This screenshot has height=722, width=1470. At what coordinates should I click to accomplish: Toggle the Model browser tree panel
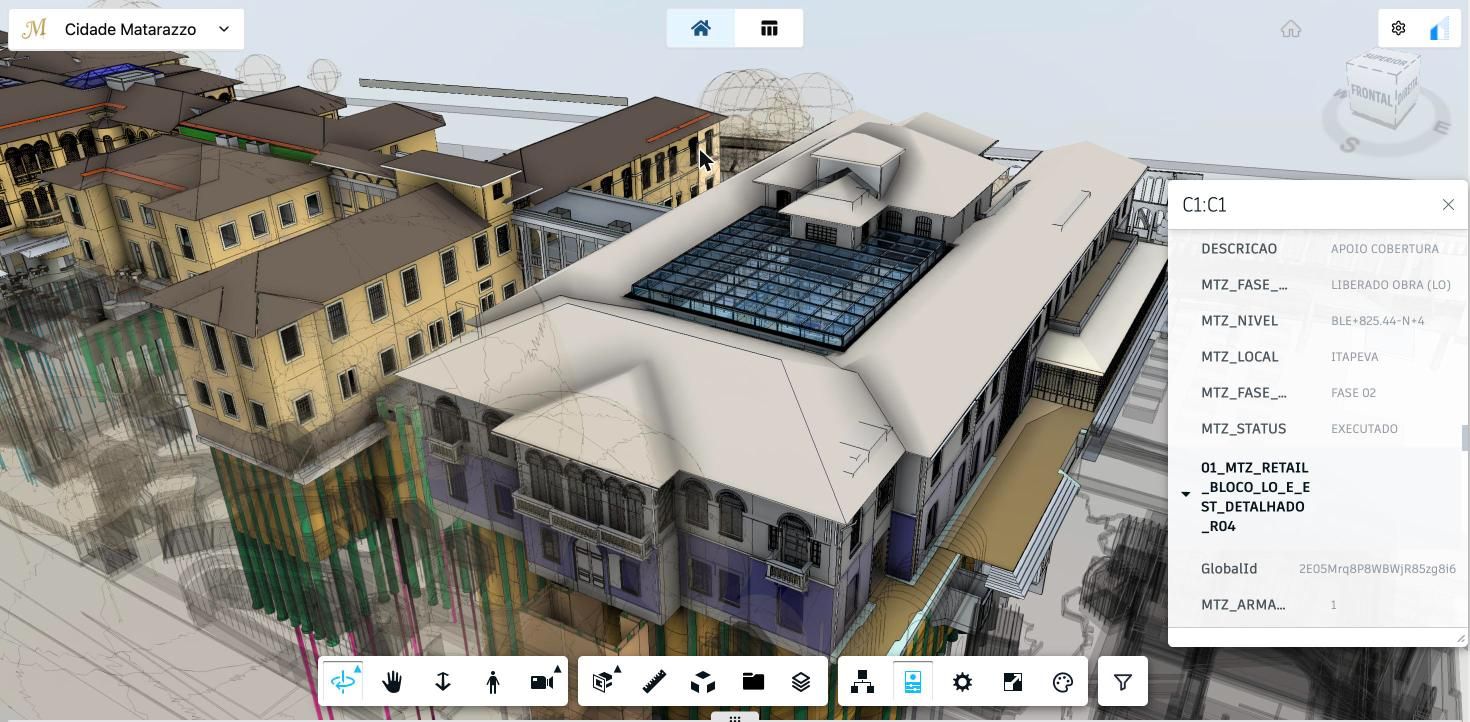(862, 682)
